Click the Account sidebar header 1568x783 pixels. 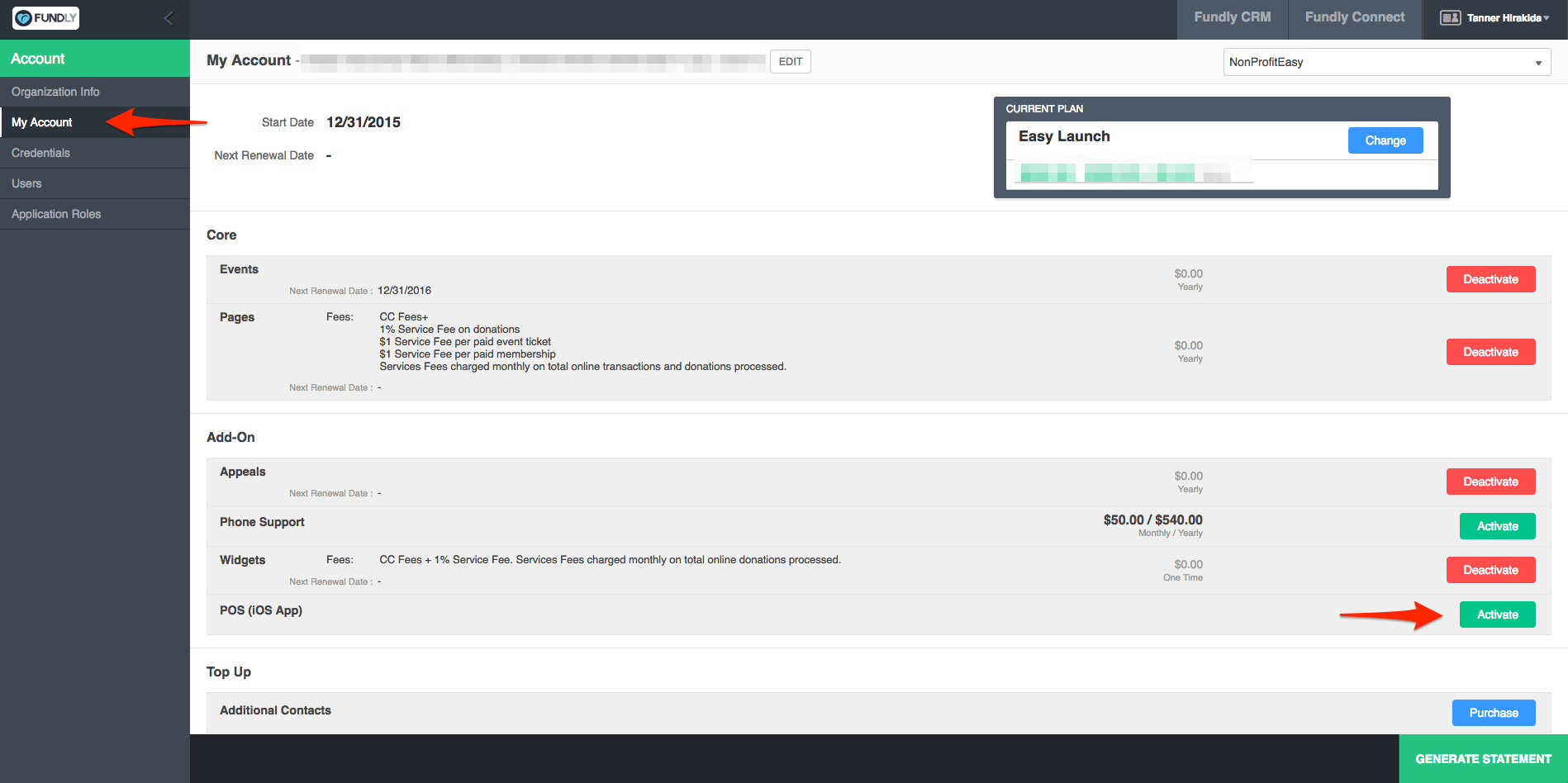tap(95, 59)
